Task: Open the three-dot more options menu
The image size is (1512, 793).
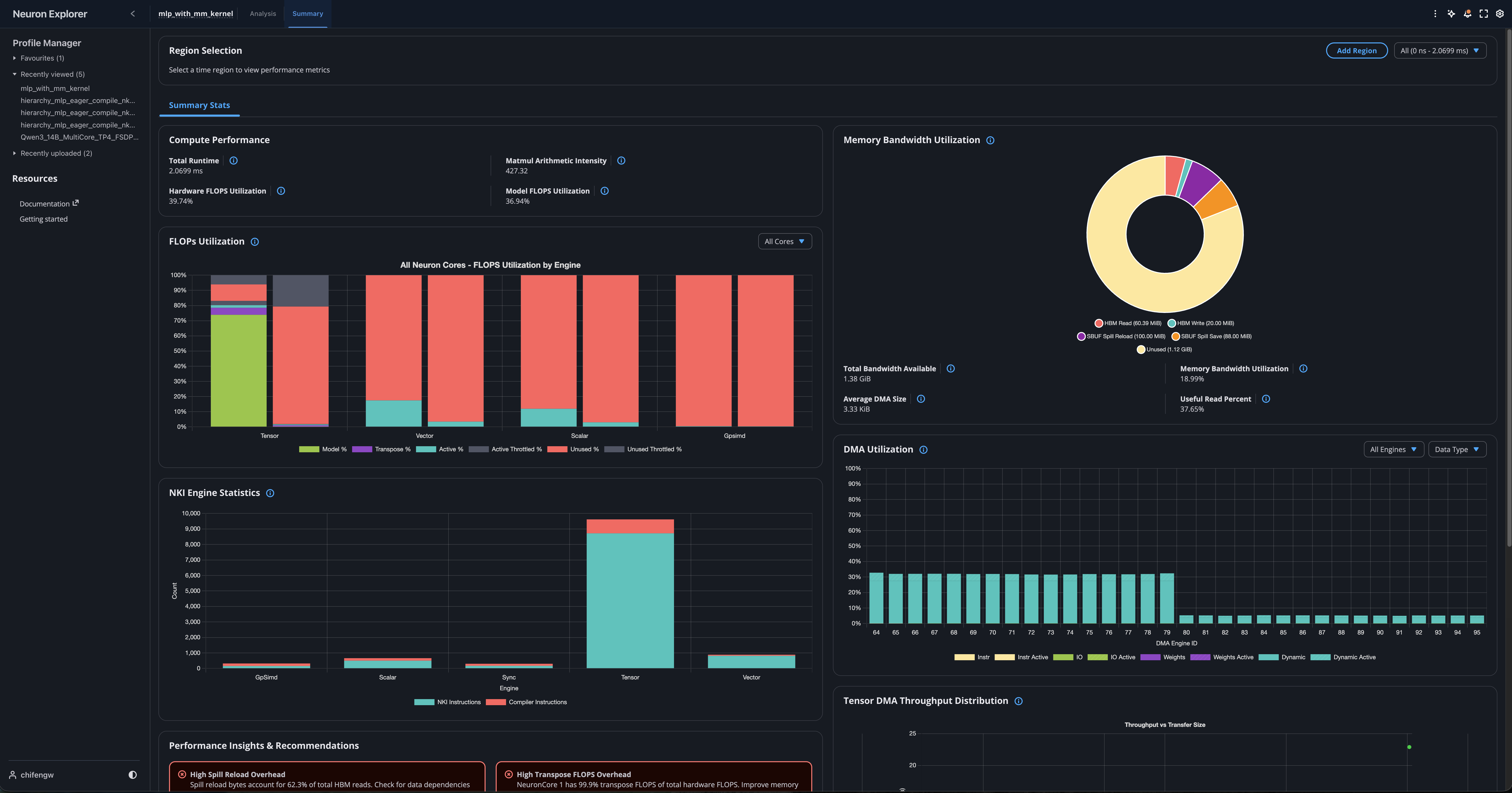Action: pos(1435,14)
